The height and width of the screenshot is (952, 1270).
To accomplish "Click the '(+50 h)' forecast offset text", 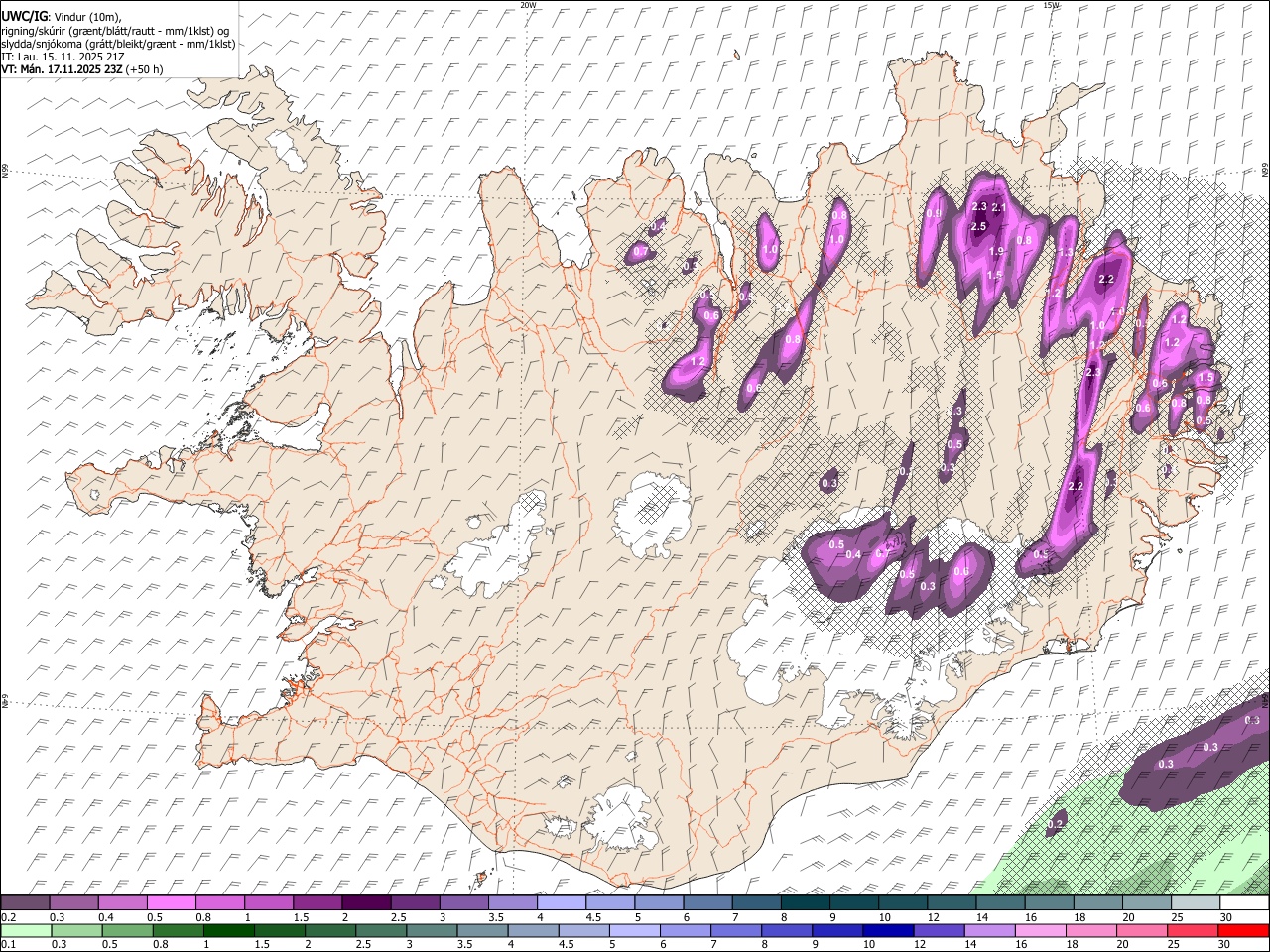I will click(x=145, y=69).
